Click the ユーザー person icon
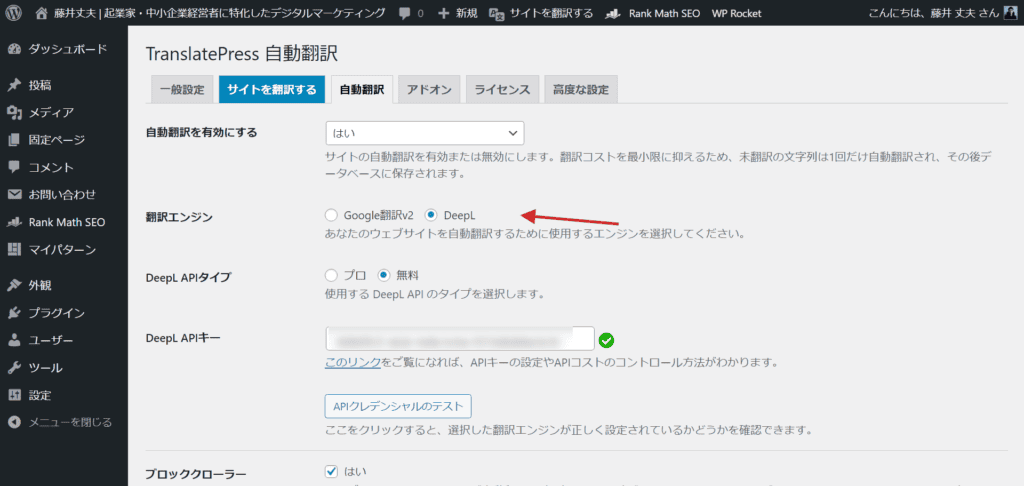The width and height of the screenshot is (1024, 486). (14, 340)
